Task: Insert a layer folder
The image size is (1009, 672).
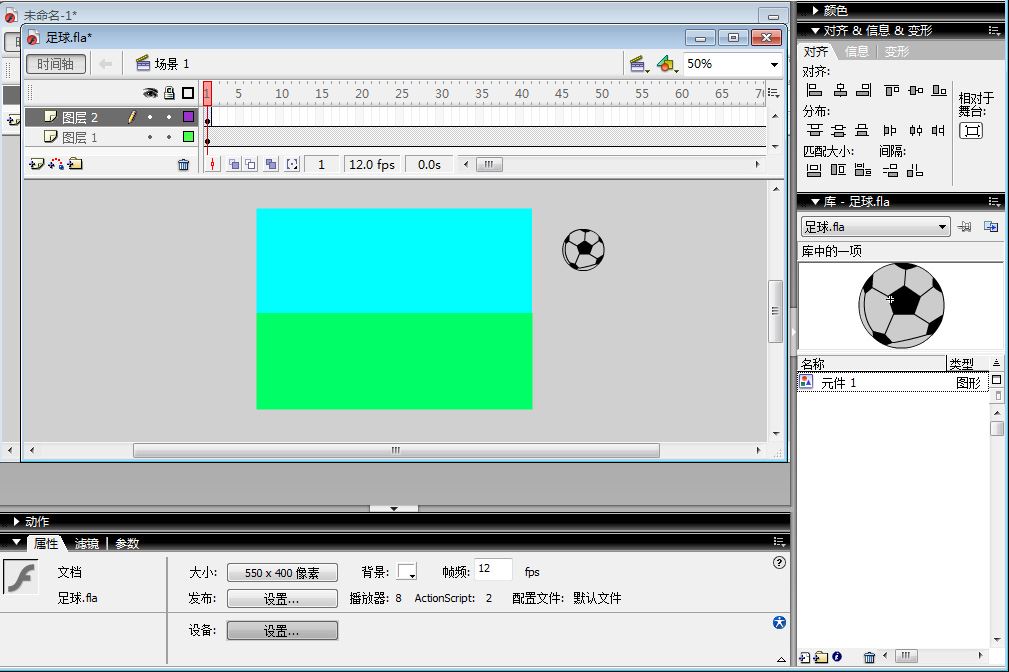Action: [x=75, y=164]
